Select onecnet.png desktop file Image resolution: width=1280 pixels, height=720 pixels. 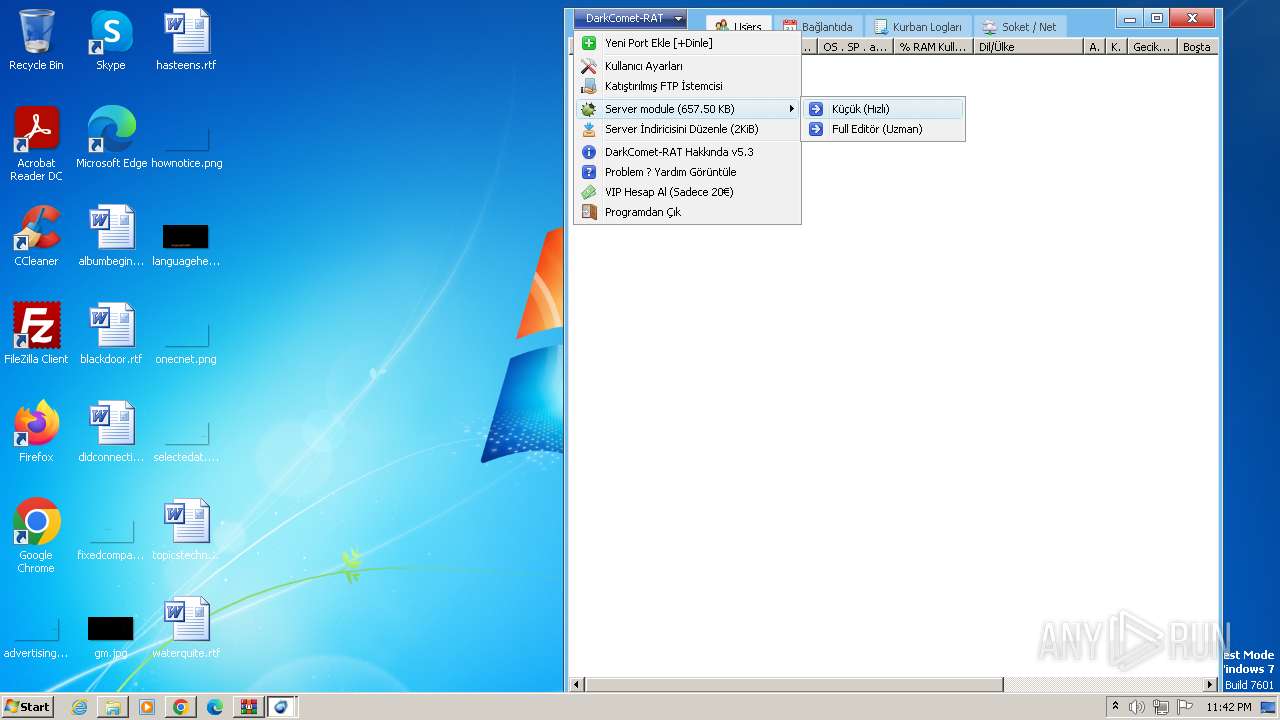[x=186, y=342]
